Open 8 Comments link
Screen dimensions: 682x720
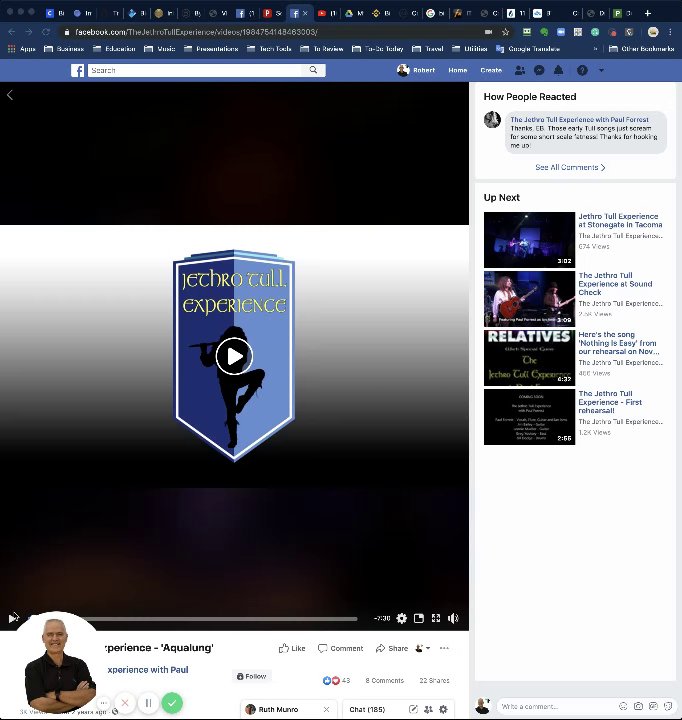click(384, 680)
